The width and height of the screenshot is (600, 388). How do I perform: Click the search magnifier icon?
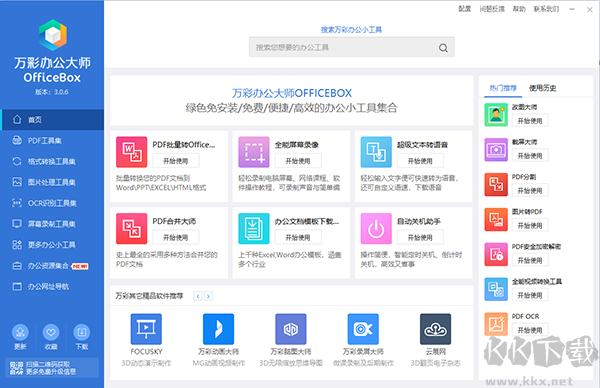[443, 48]
